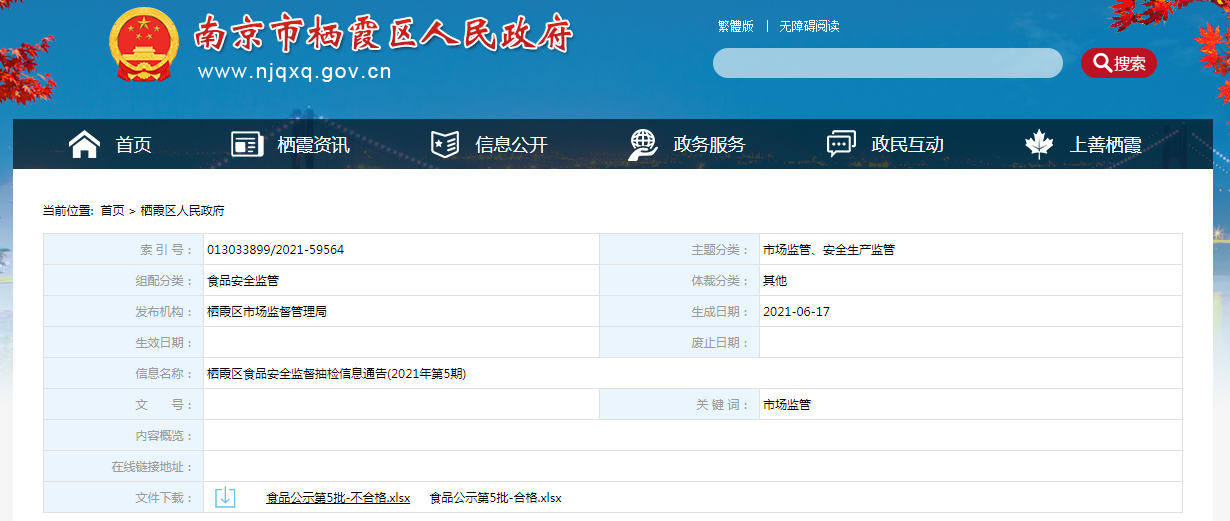Click the chat bubble icon beside 政民互动
1230x521 pixels.
pyautogui.click(x=841, y=144)
